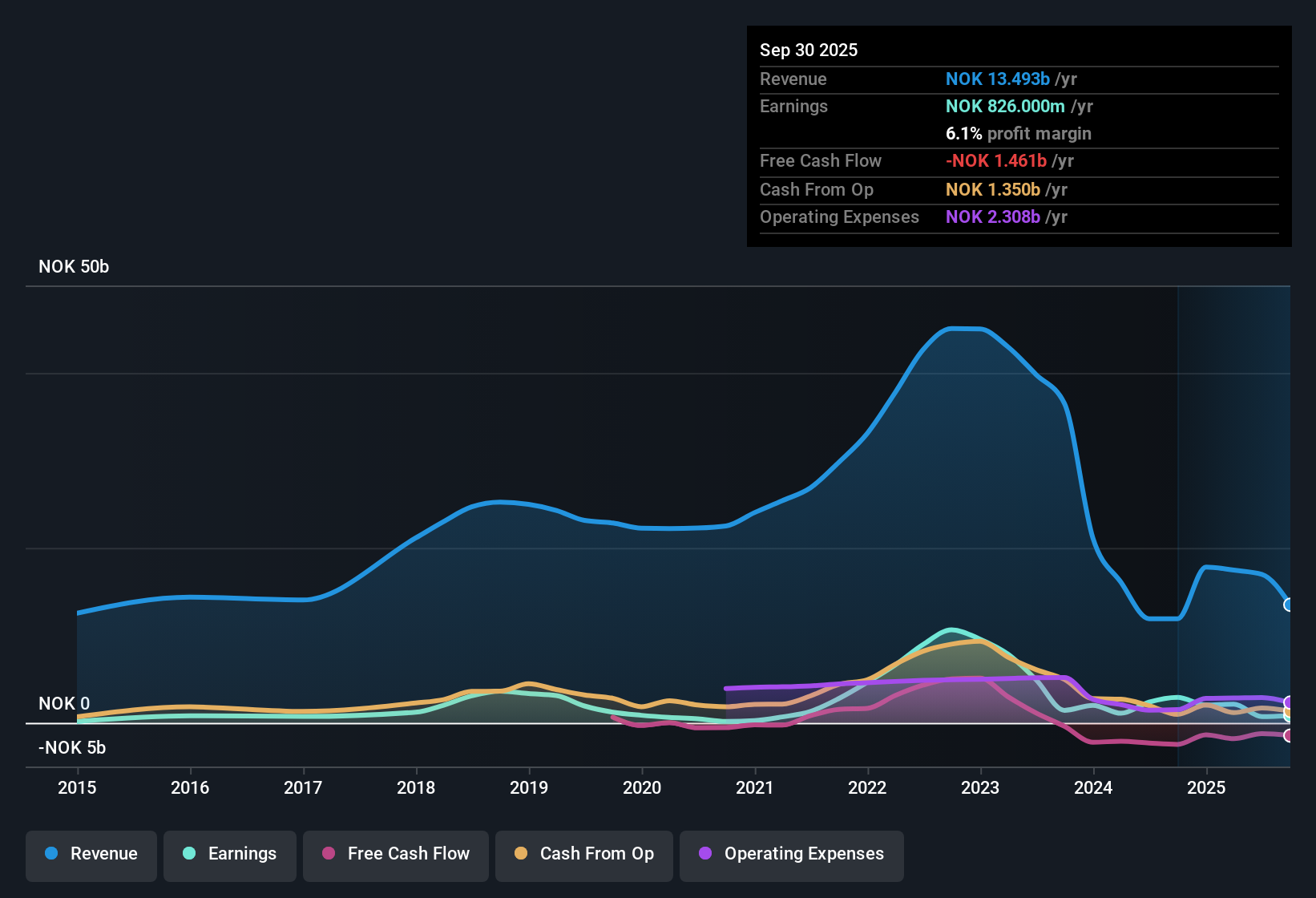
Task: Click the NOK 1.350b cash from op value
Action: click(x=993, y=190)
